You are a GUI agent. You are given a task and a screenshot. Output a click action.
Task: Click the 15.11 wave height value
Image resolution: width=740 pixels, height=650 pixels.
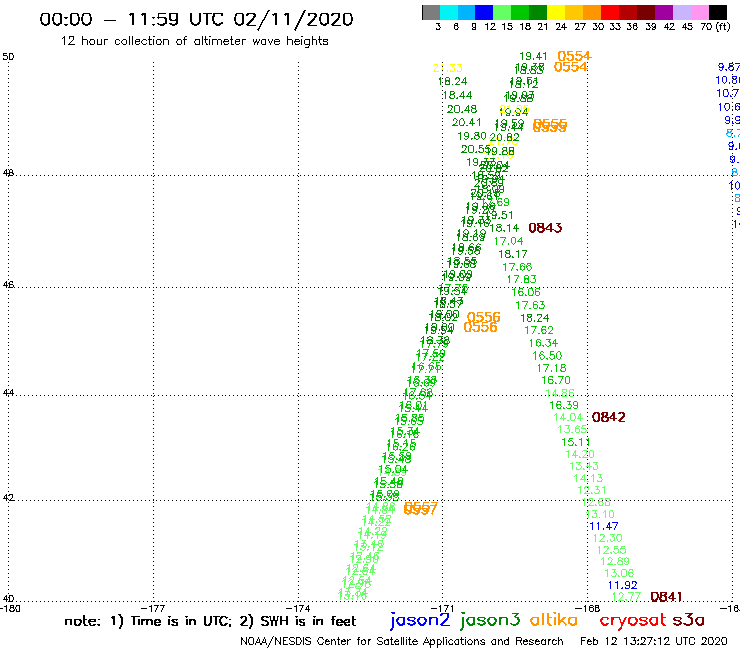click(x=575, y=442)
